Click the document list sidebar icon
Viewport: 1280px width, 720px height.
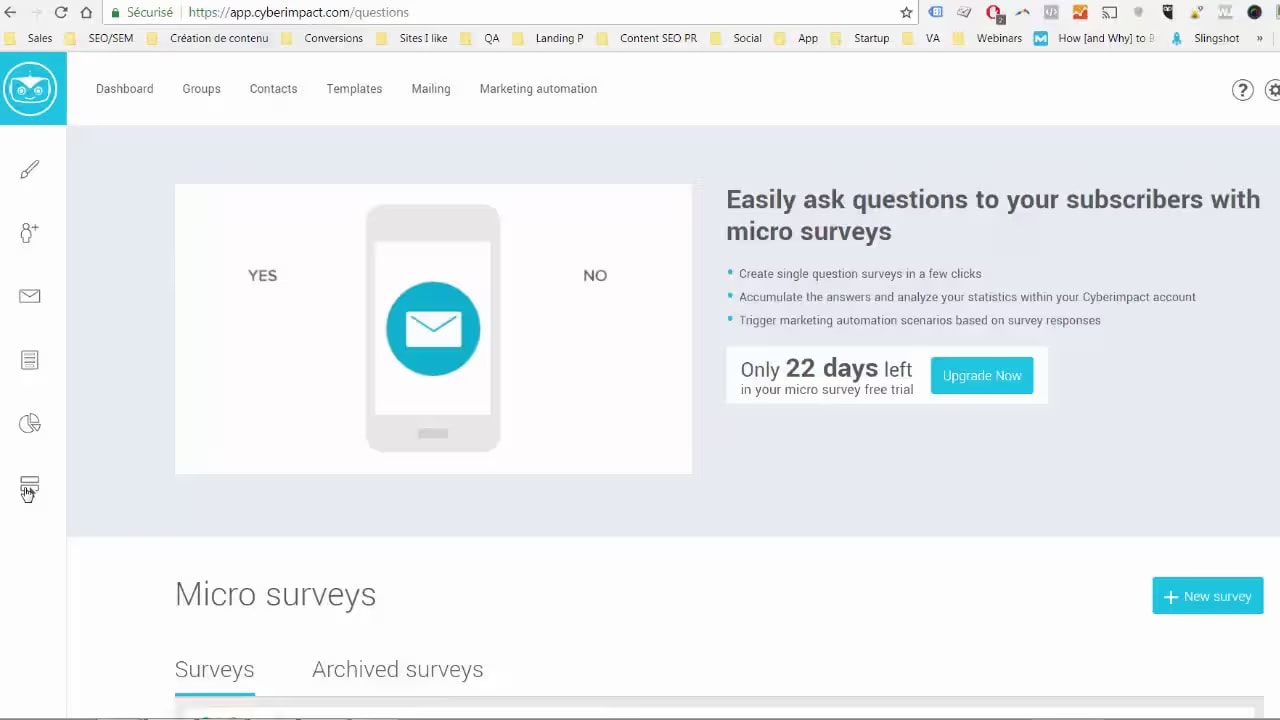tap(30, 360)
